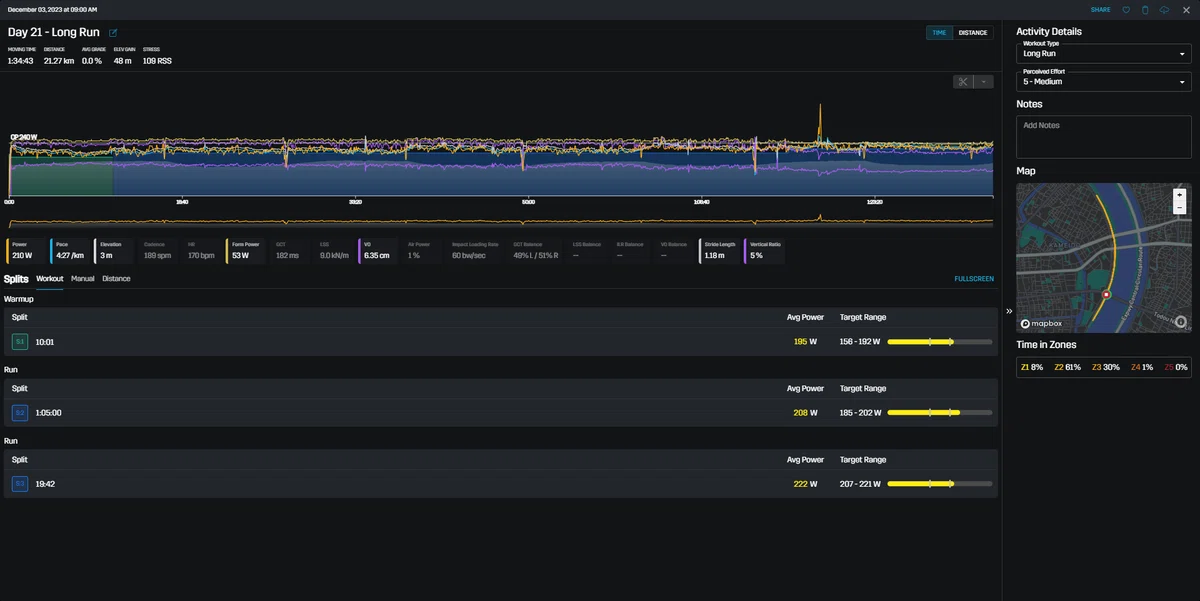Favorite the activity with the heart icon
This screenshot has width=1200, height=601.
pyautogui.click(x=1126, y=10)
